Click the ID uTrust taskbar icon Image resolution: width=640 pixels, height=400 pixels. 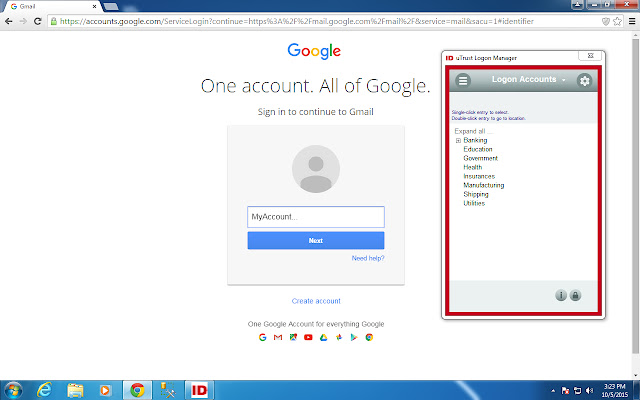tap(199, 390)
